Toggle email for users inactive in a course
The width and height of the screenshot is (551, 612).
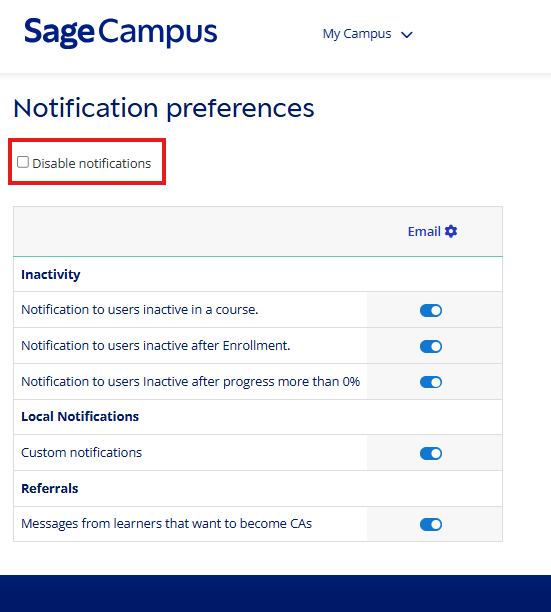coord(431,311)
